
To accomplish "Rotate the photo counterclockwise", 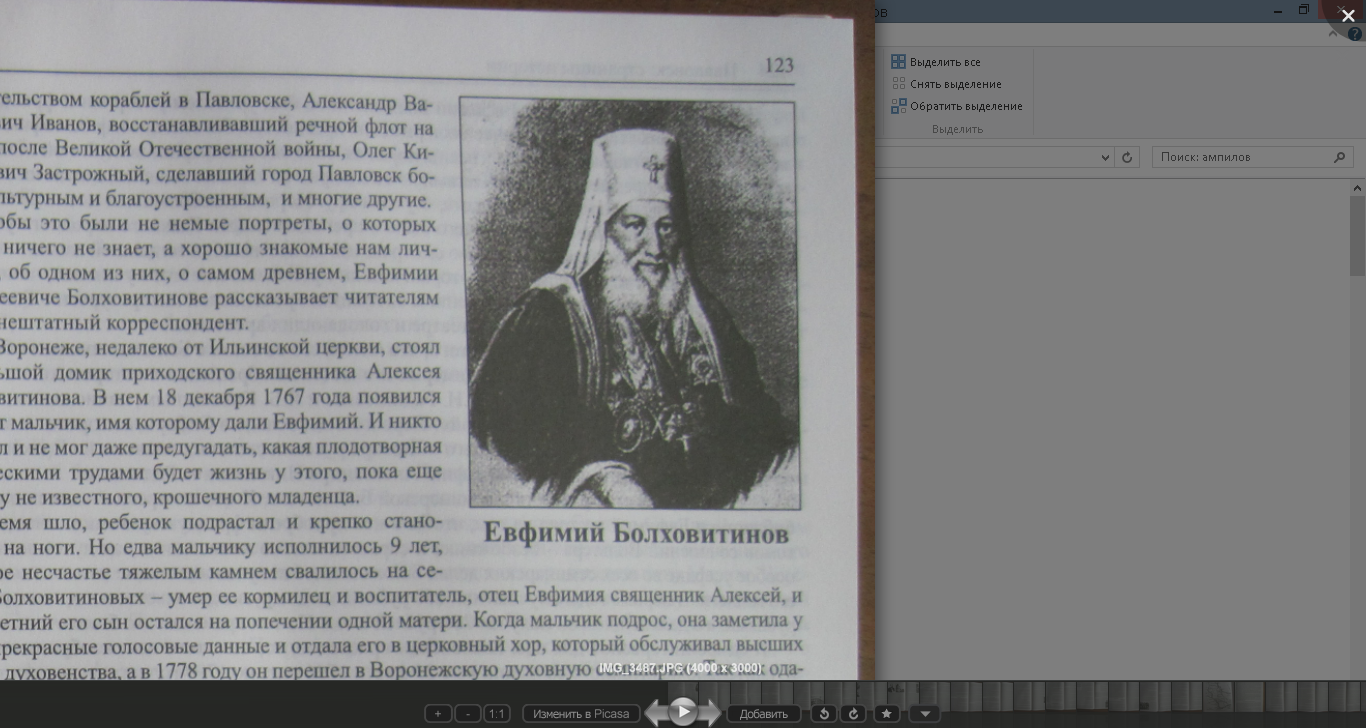I will coord(823,713).
